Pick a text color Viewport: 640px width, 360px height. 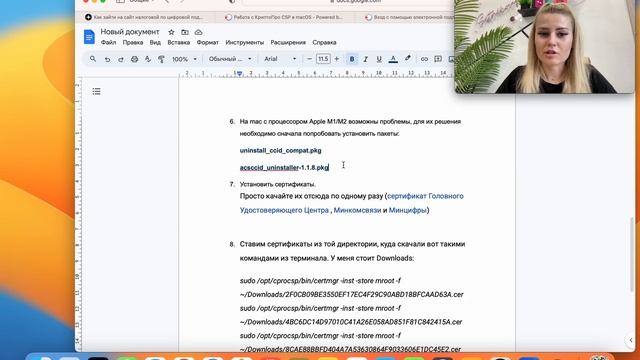[x=393, y=59]
